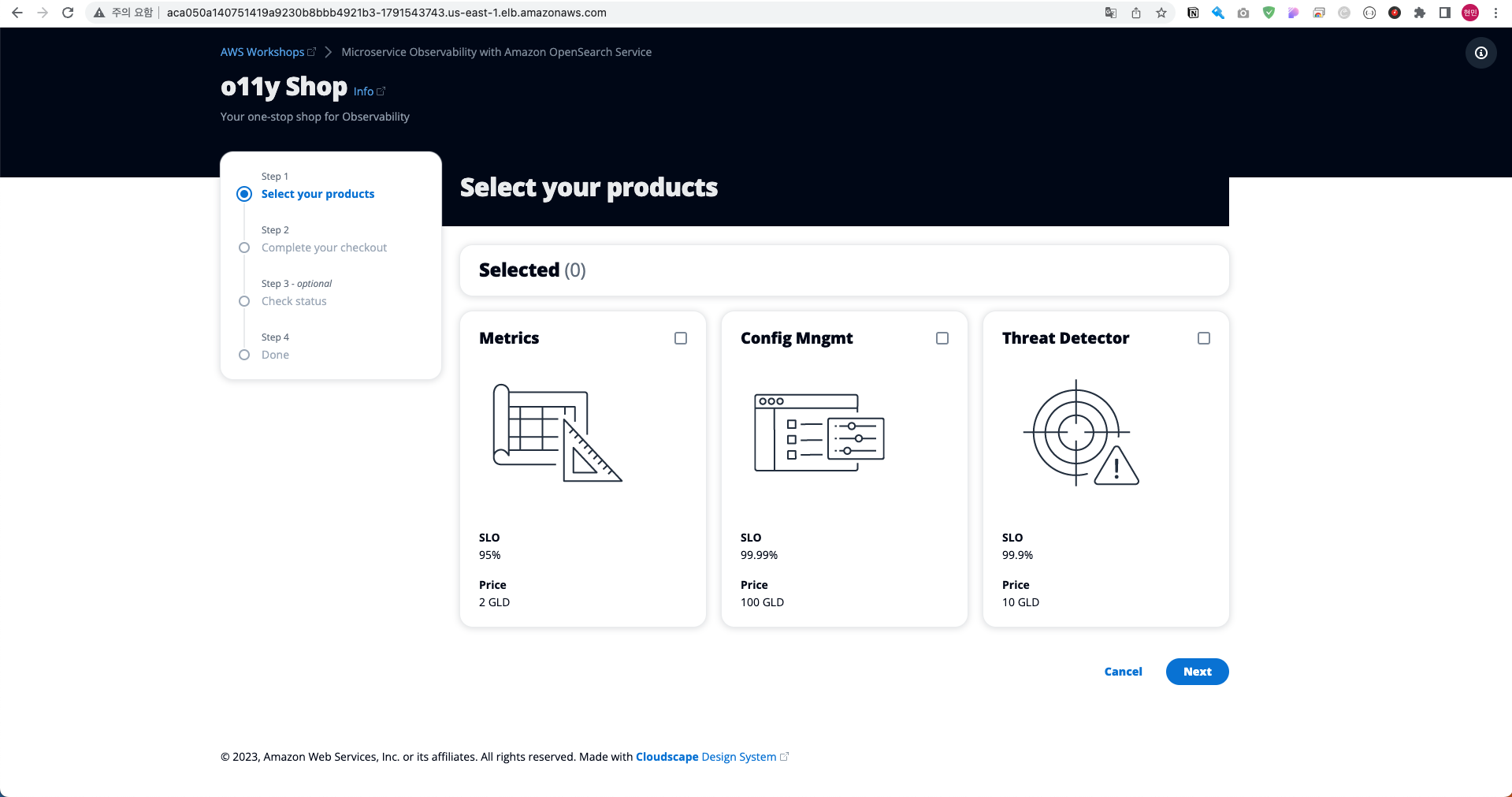This screenshot has width=1512, height=797.
Task: Go back using the browser back arrow
Action: (x=17, y=13)
